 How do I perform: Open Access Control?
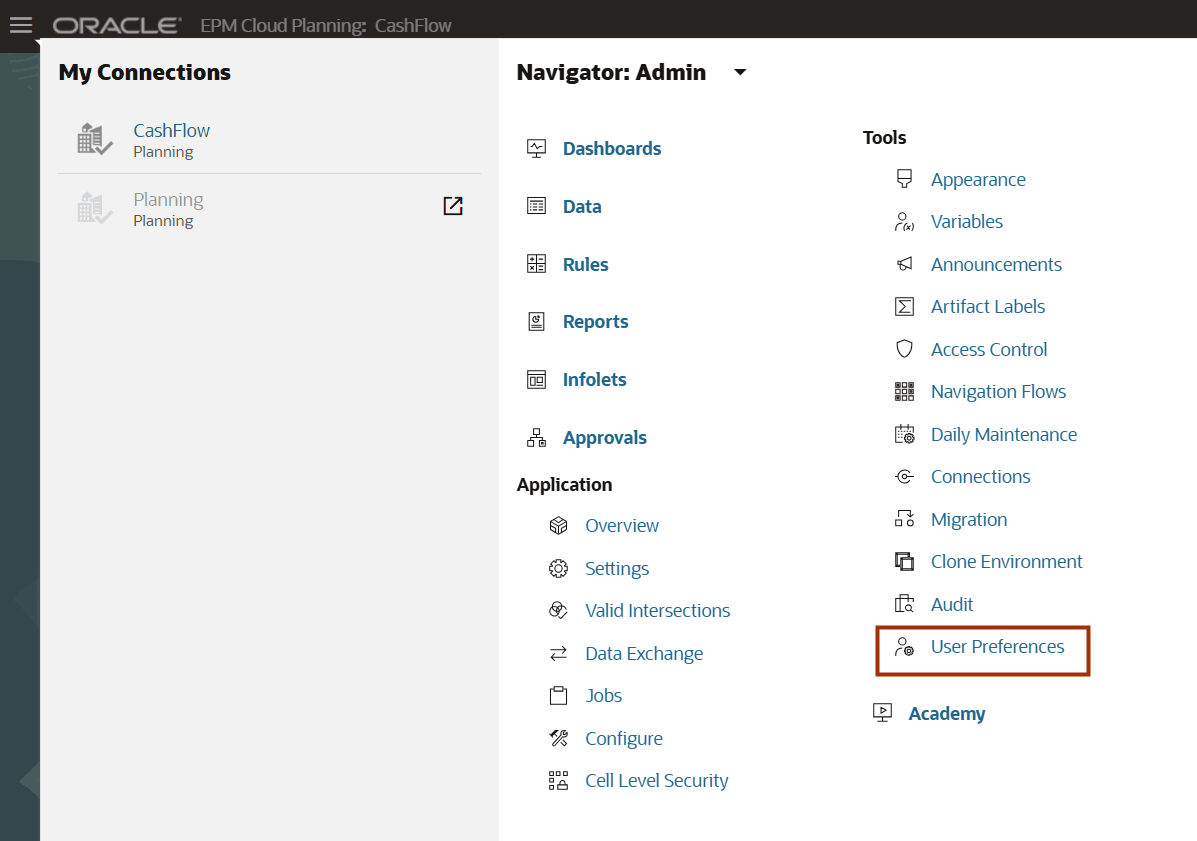coord(989,350)
